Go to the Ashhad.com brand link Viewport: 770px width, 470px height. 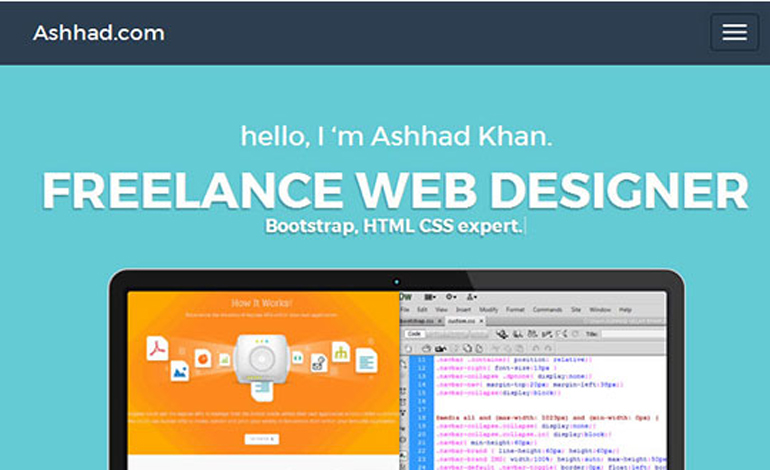click(99, 33)
